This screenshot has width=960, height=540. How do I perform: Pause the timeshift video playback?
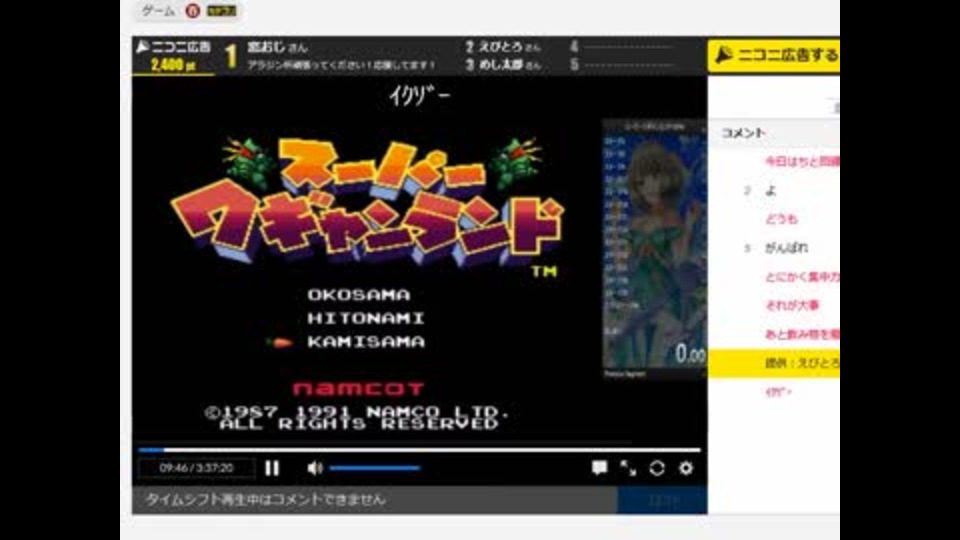point(272,468)
